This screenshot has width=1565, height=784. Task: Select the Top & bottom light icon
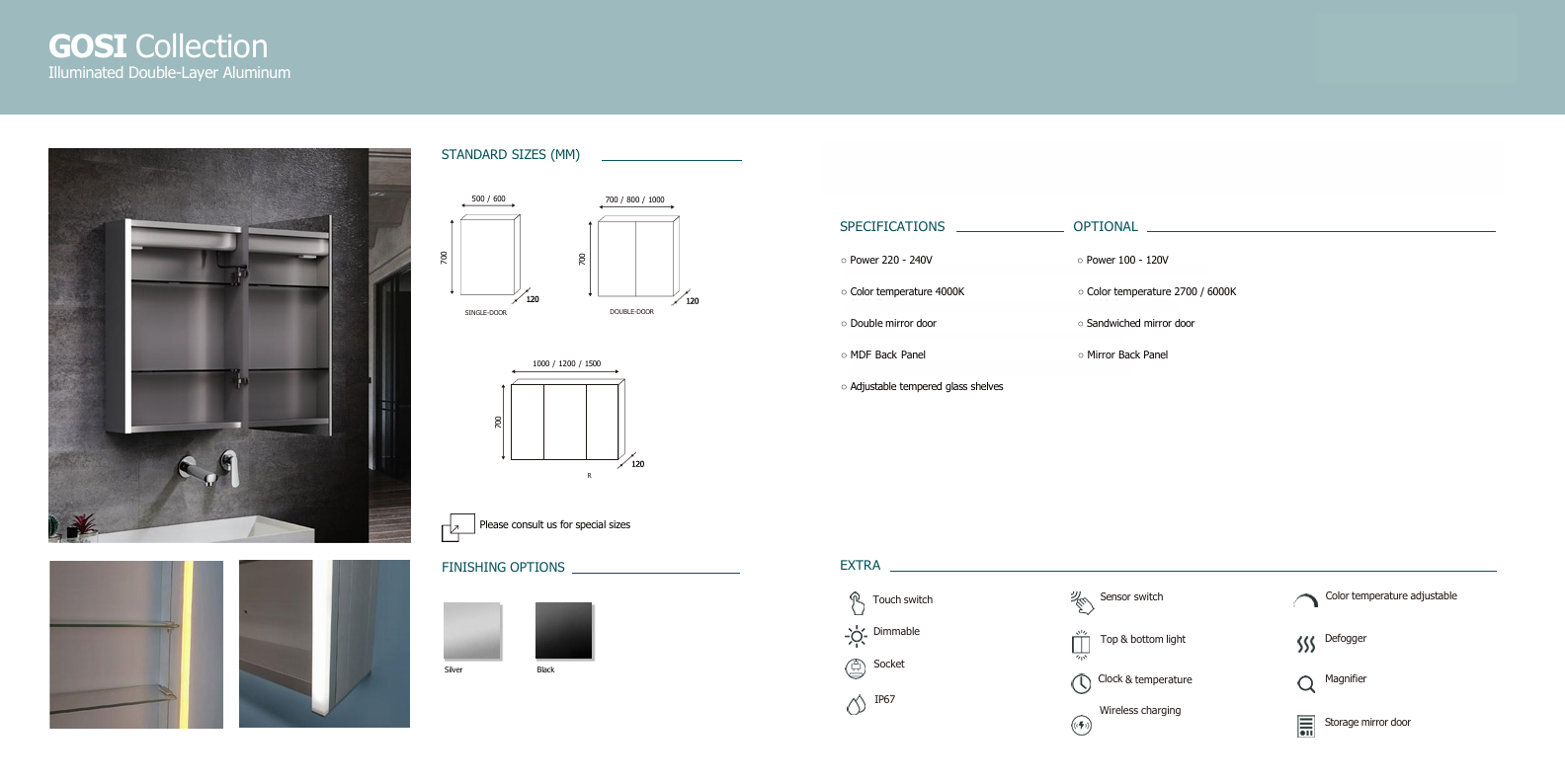tap(1081, 644)
